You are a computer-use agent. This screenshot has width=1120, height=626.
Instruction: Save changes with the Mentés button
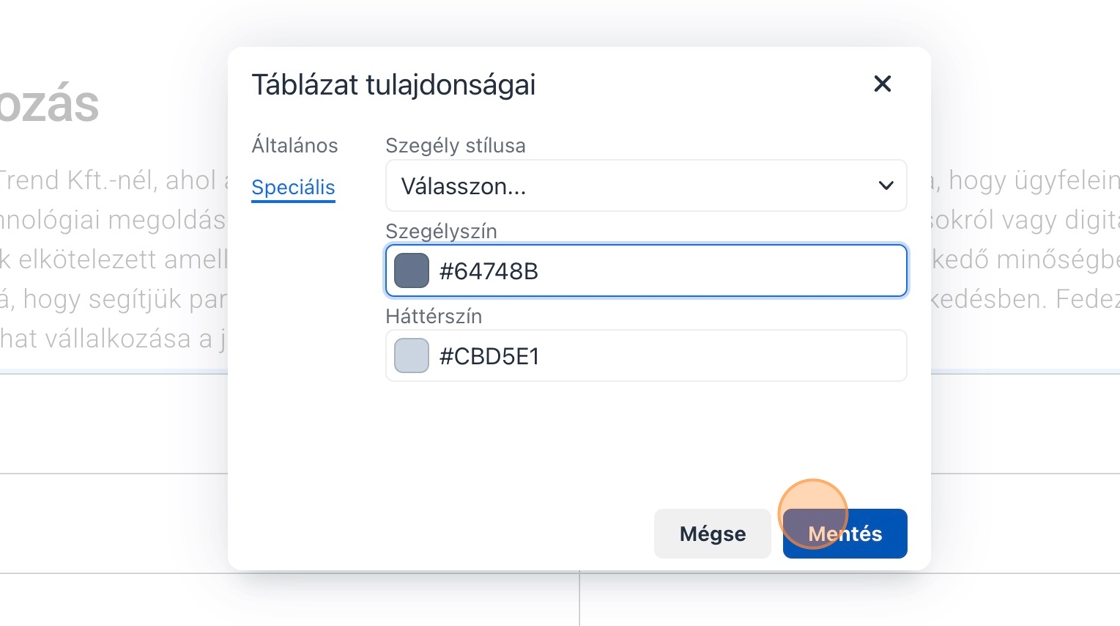click(x=845, y=534)
